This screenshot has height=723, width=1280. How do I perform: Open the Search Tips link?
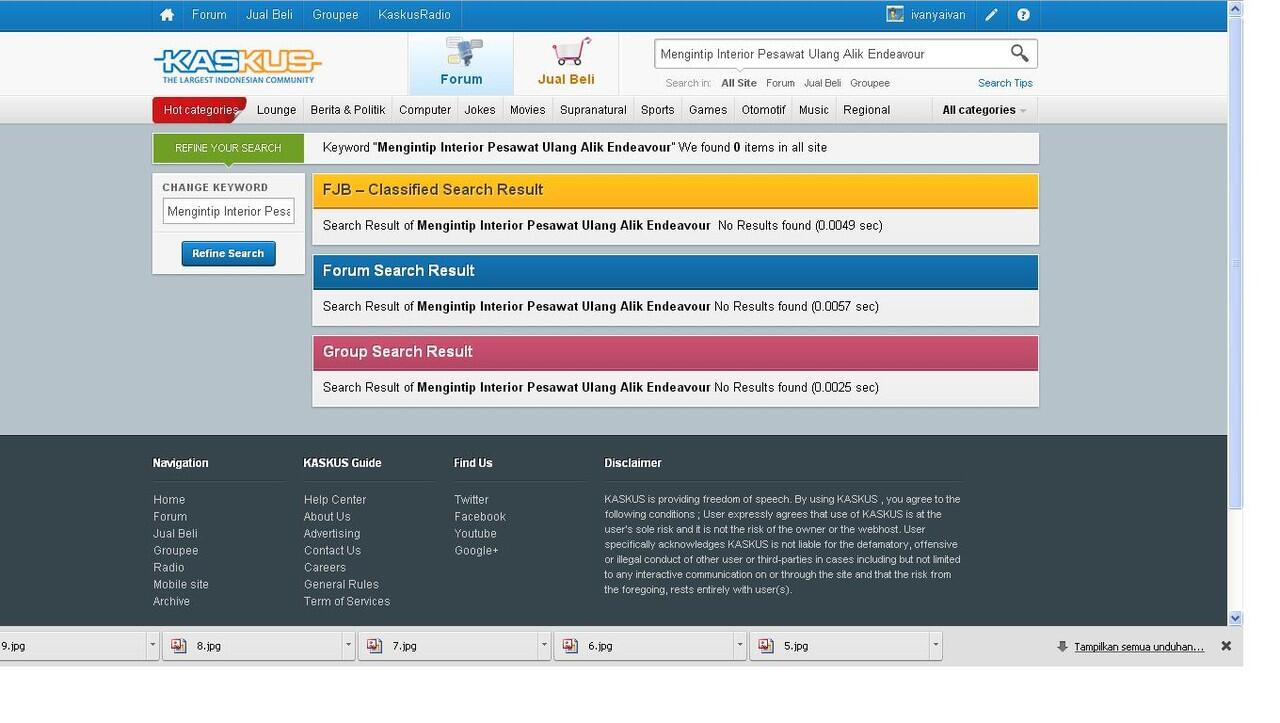1005,83
